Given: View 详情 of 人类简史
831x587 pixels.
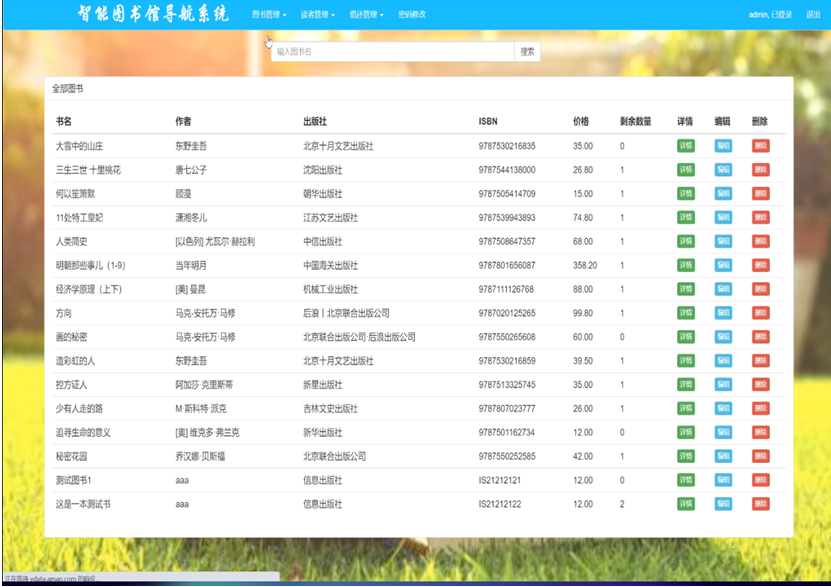Looking at the screenshot, I should pyautogui.click(x=684, y=242).
